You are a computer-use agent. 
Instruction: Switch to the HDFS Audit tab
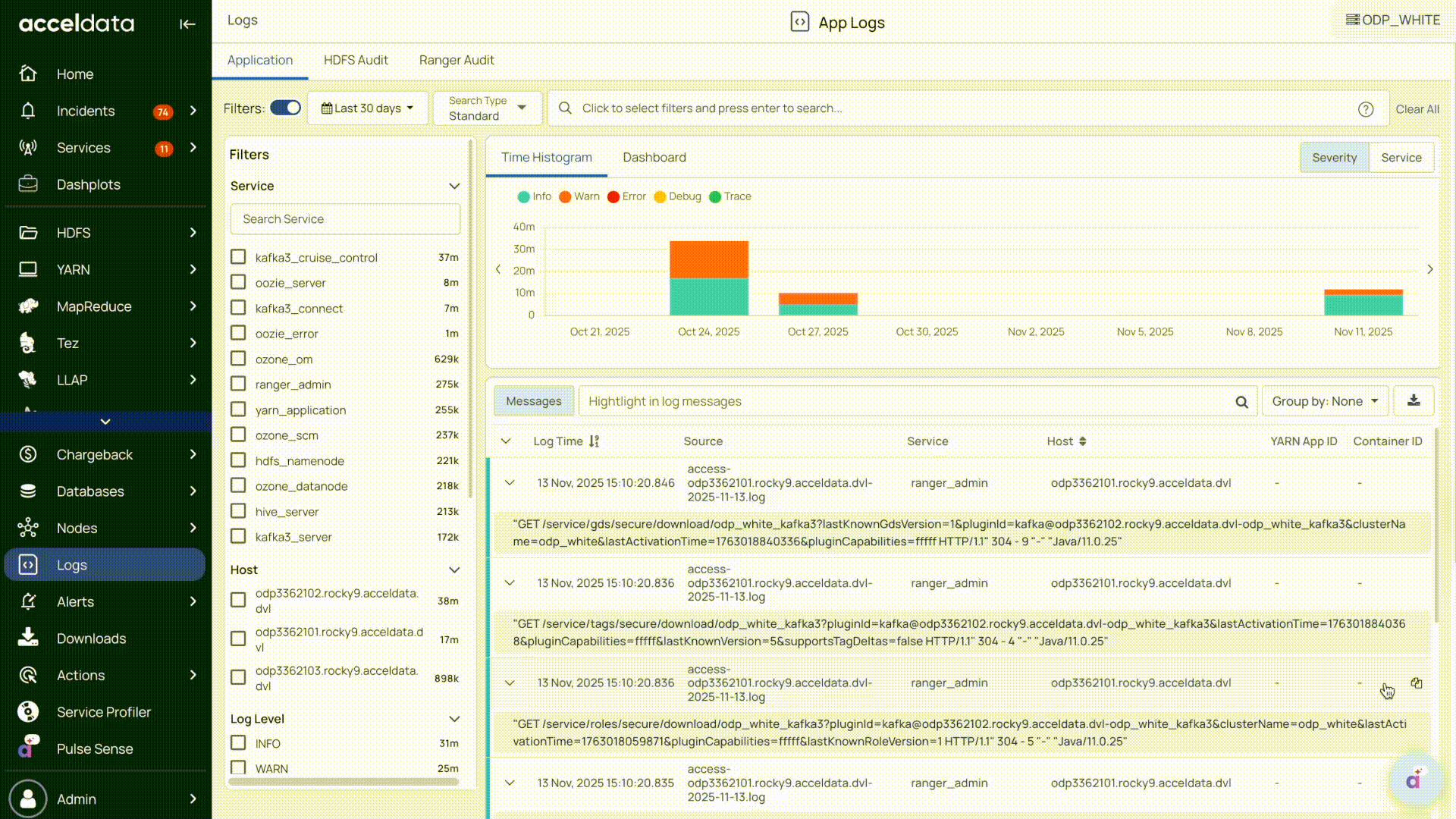pos(356,60)
